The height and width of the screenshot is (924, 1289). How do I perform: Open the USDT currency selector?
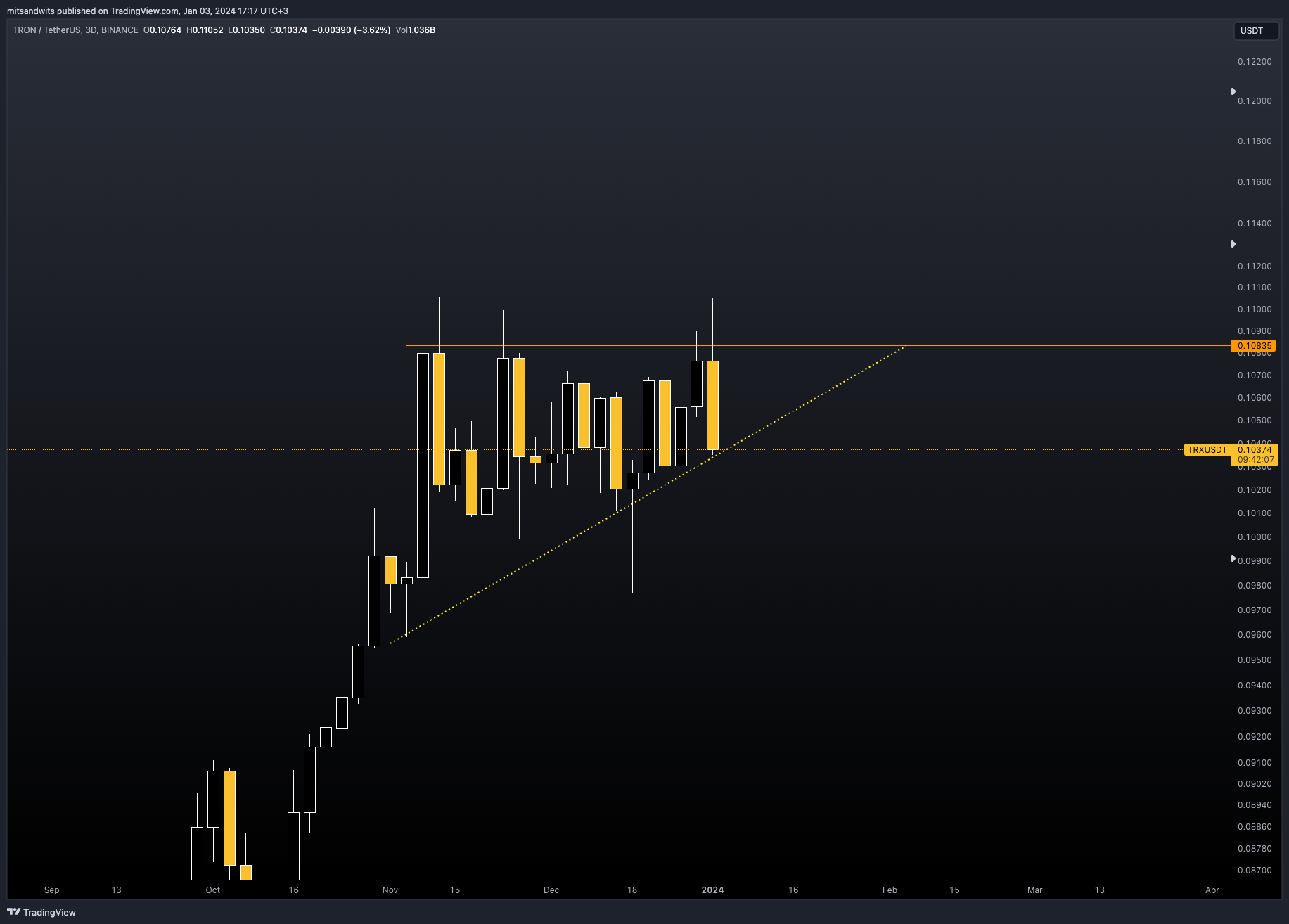click(1256, 31)
